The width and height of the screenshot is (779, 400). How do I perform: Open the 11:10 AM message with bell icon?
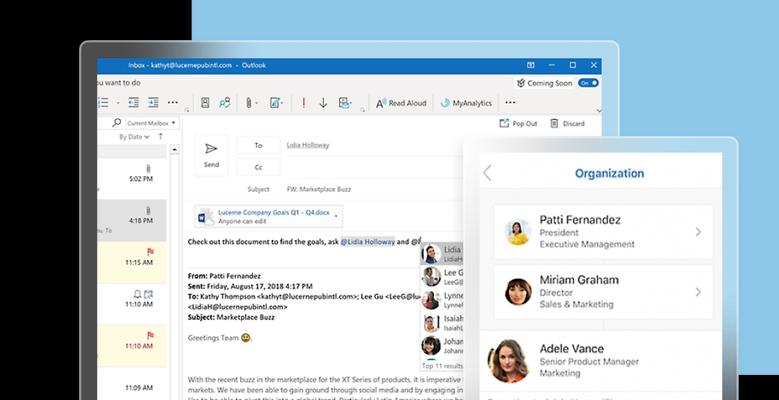(x=132, y=304)
